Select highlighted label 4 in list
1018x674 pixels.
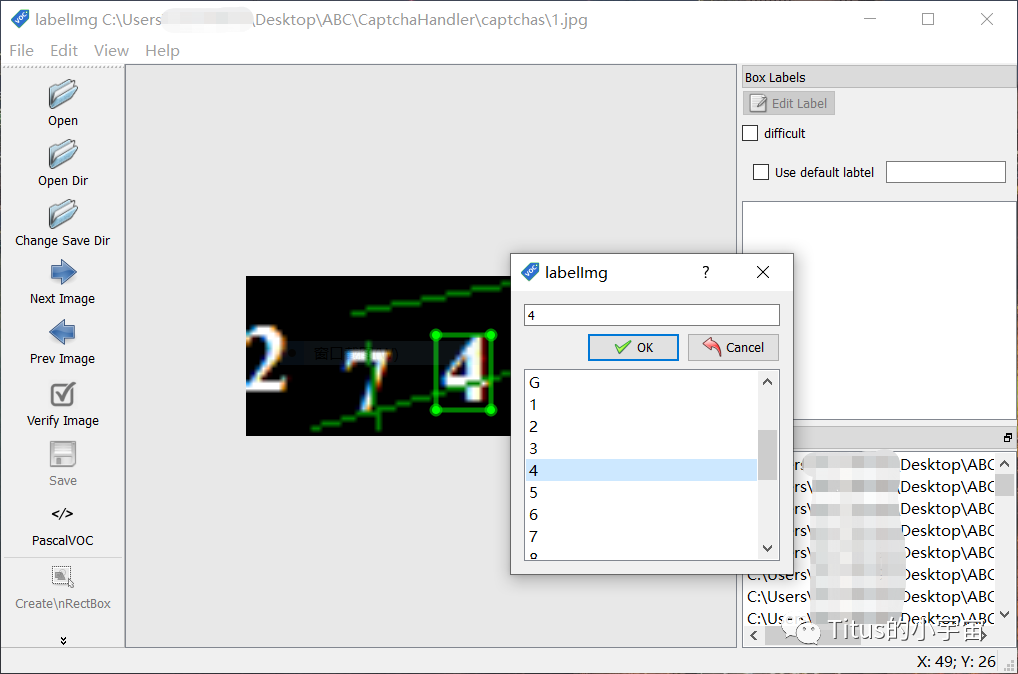641,470
